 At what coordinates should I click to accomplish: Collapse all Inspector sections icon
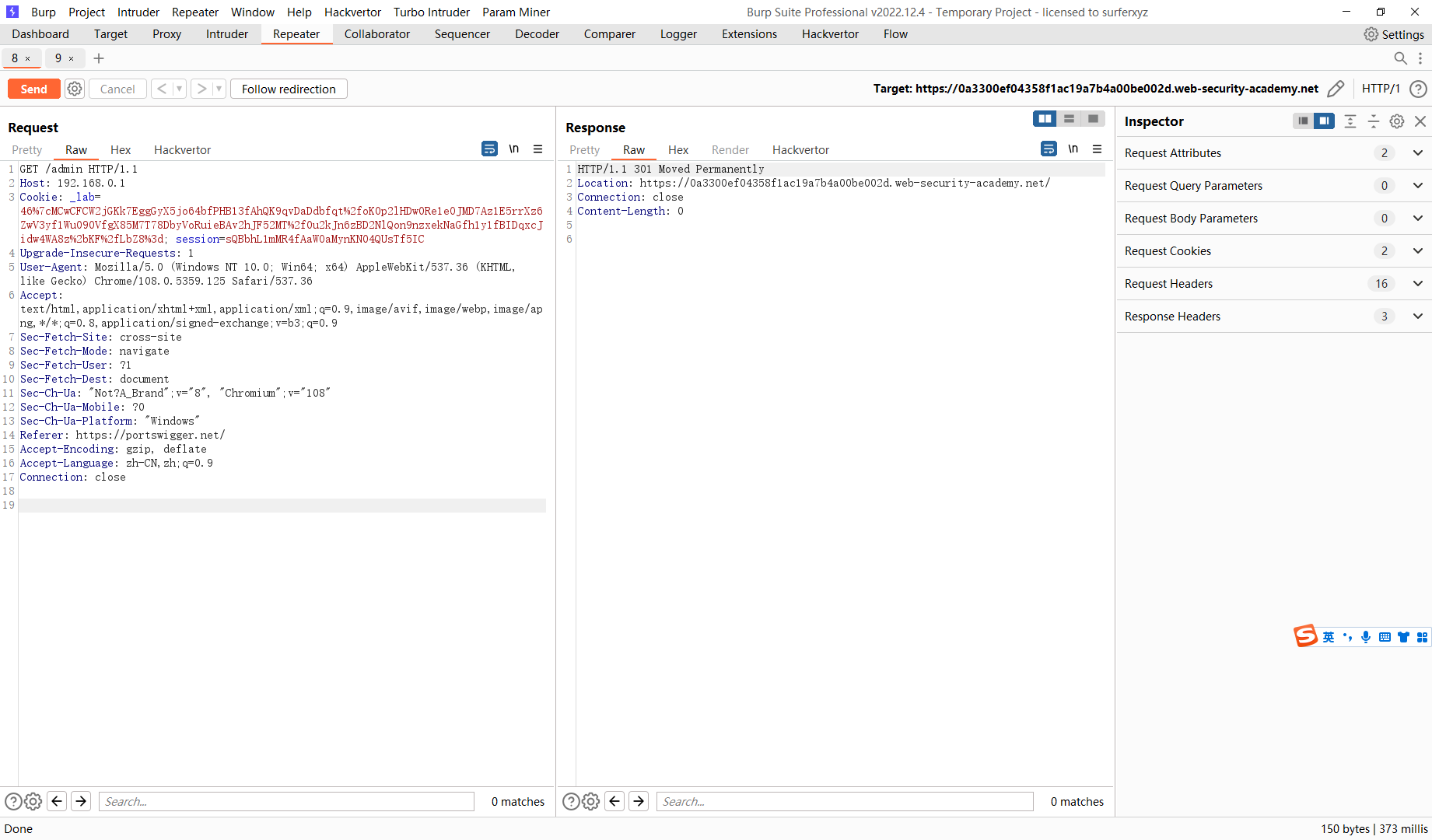(1374, 121)
